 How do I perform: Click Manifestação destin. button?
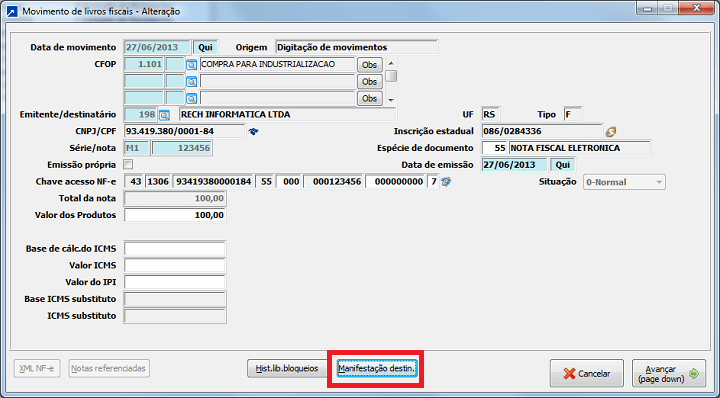pos(377,369)
